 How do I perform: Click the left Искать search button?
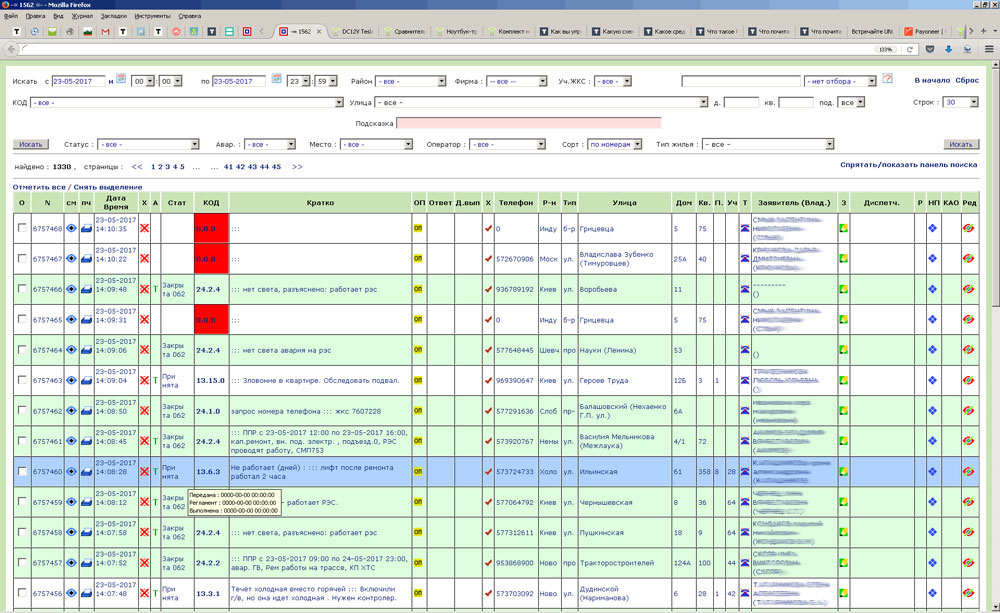pyautogui.click(x=31, y=145)
